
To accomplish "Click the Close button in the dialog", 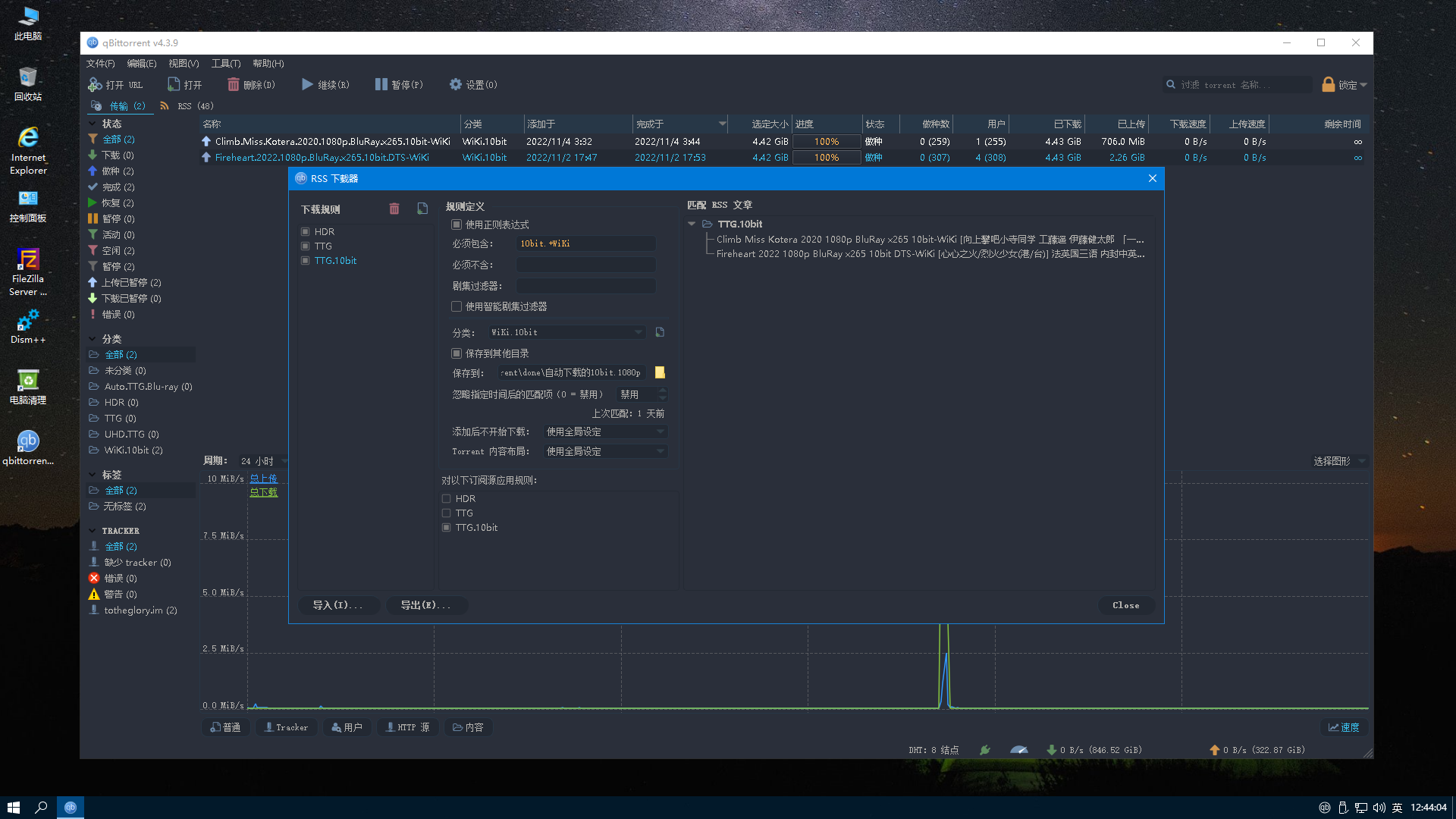I will pos(1125,605).
